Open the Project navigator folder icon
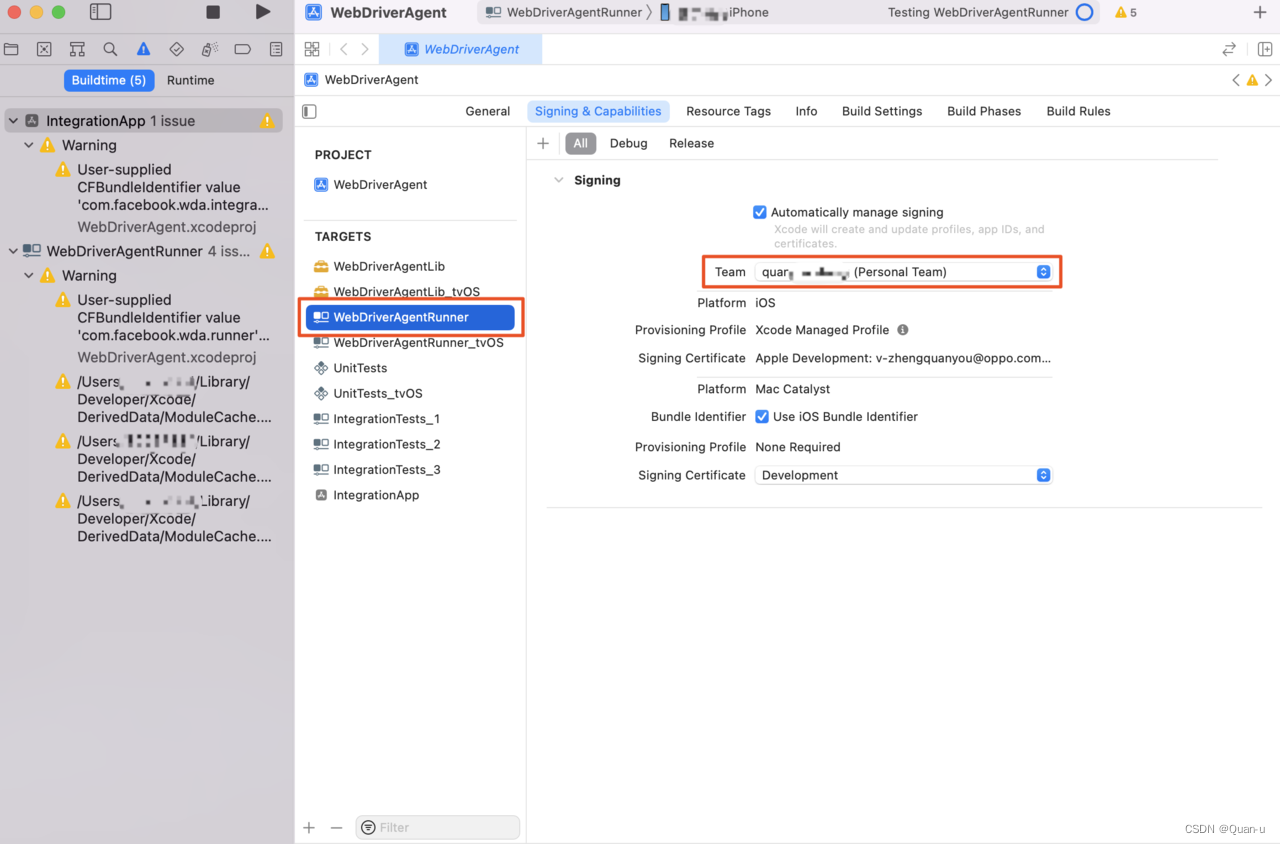 pos(11,49)
